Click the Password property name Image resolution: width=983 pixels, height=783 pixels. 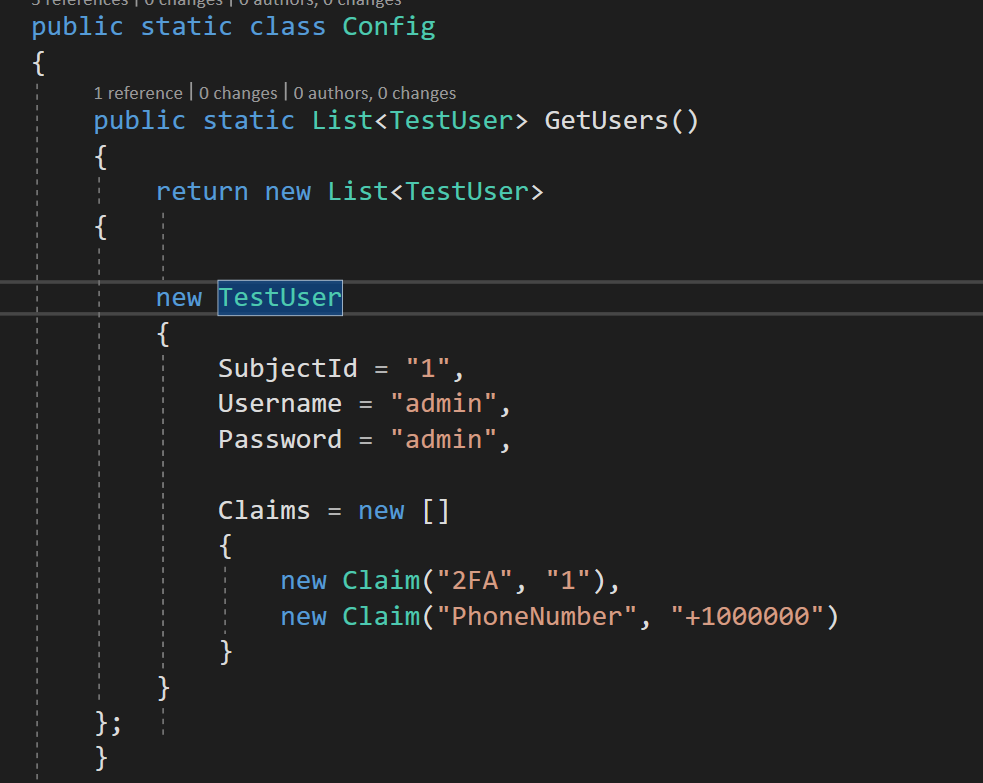[280, 439]
